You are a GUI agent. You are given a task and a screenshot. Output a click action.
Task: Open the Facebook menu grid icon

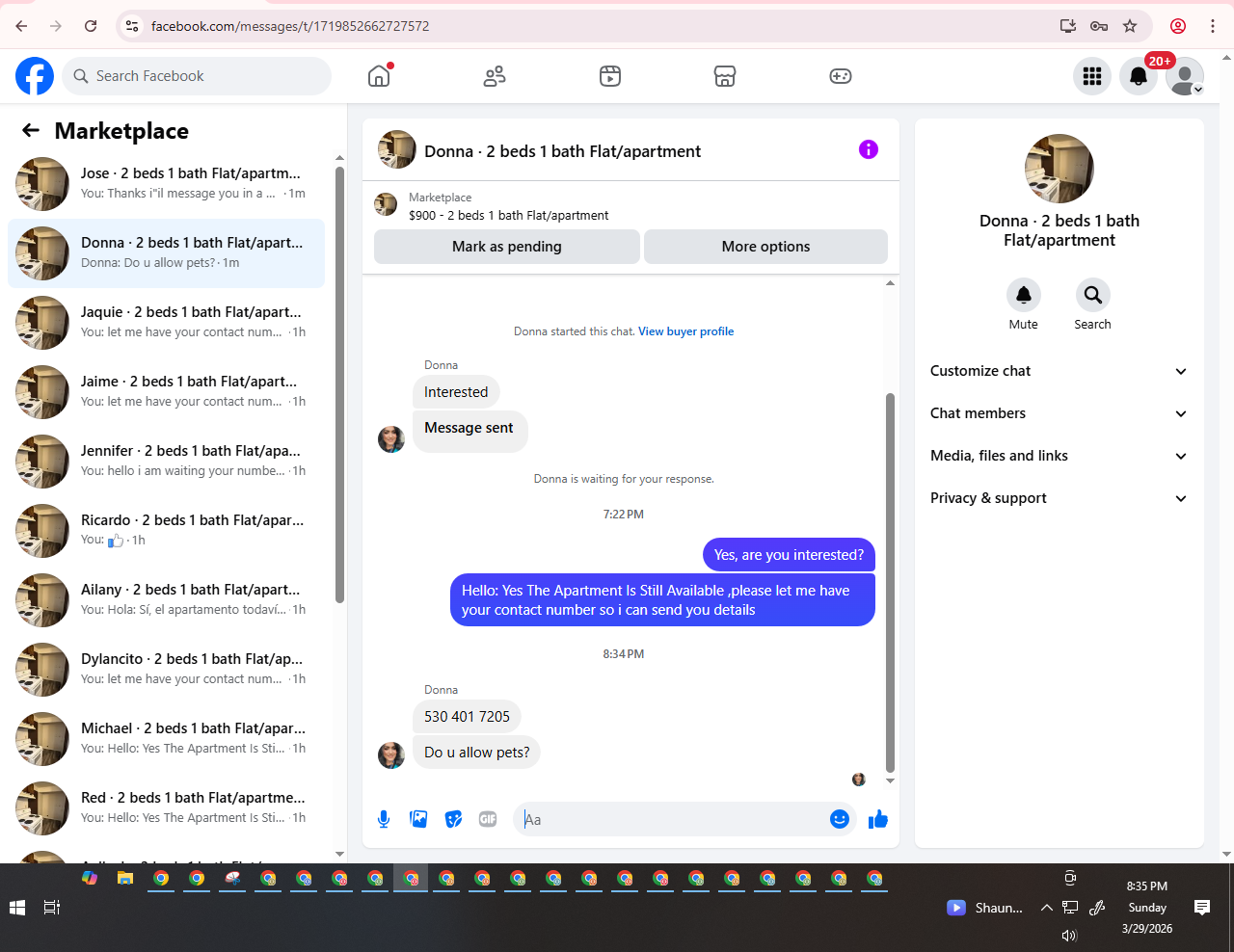point(1092,76)
